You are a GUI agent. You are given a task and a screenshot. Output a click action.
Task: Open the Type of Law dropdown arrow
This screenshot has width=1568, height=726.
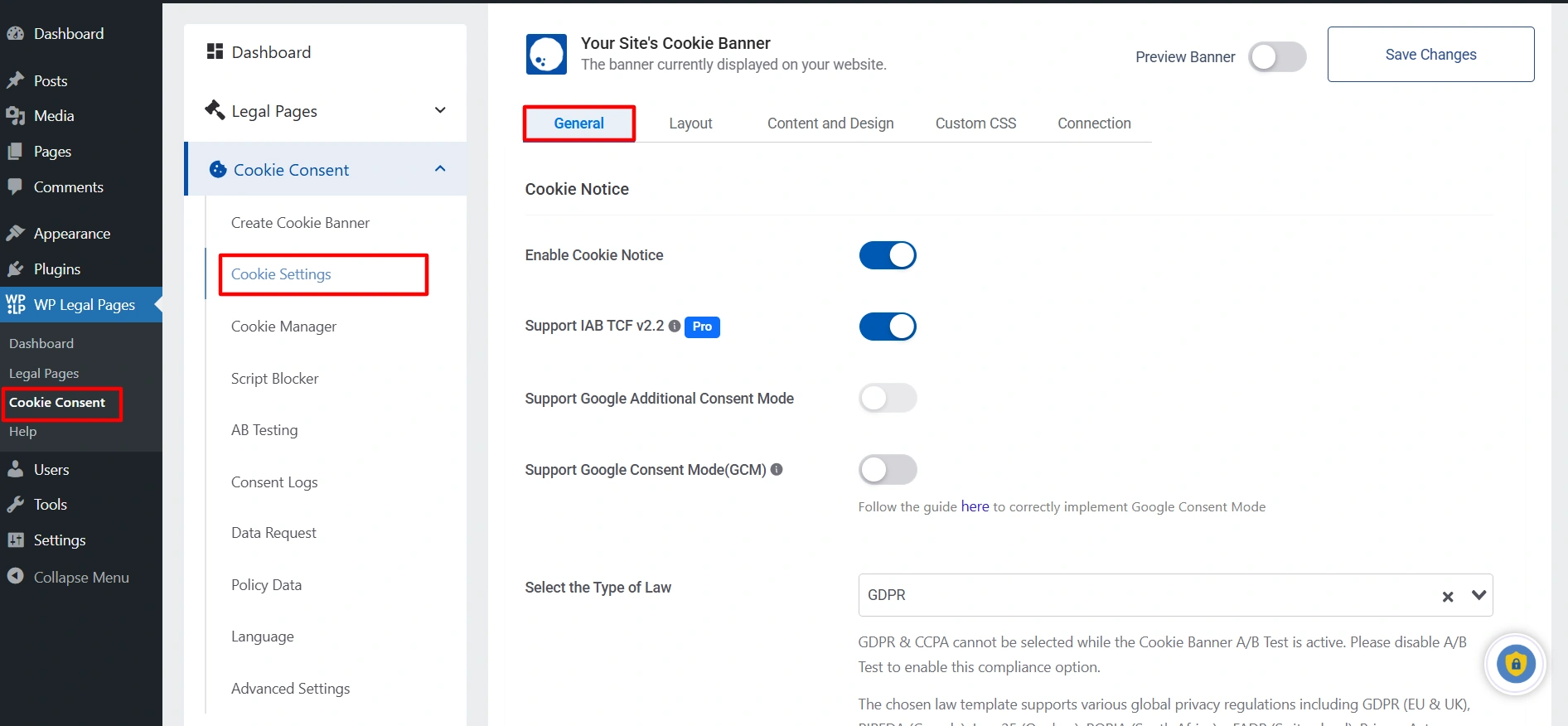tap(1478, 595)
